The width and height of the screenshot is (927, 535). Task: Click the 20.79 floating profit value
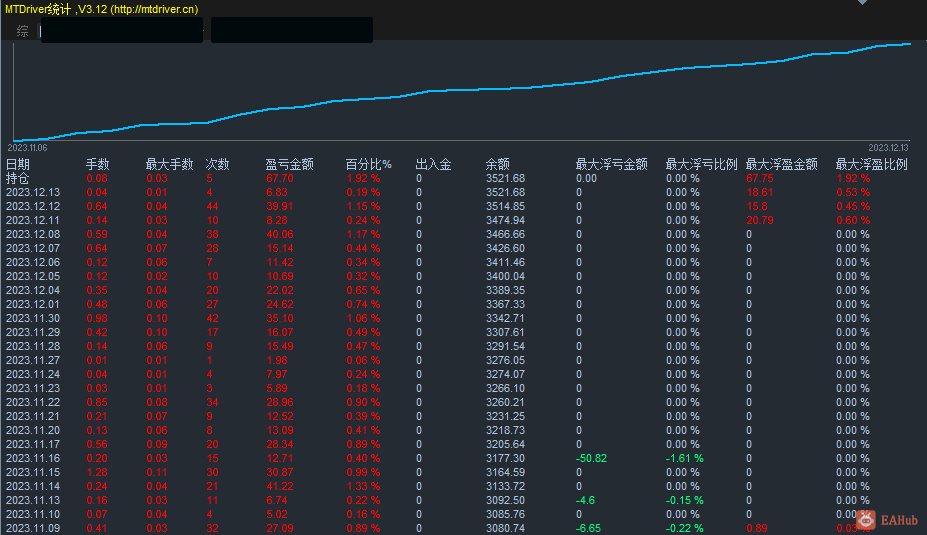click(760, 220)
